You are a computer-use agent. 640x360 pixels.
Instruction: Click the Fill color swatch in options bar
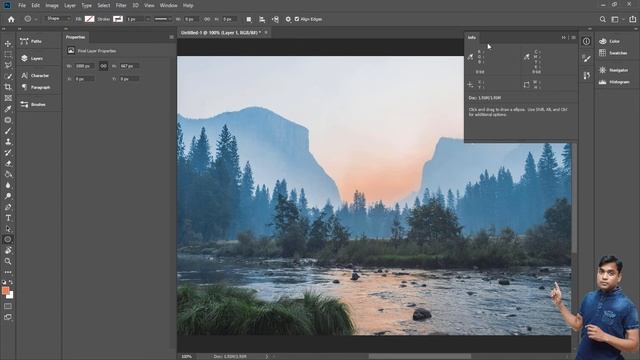89,19
